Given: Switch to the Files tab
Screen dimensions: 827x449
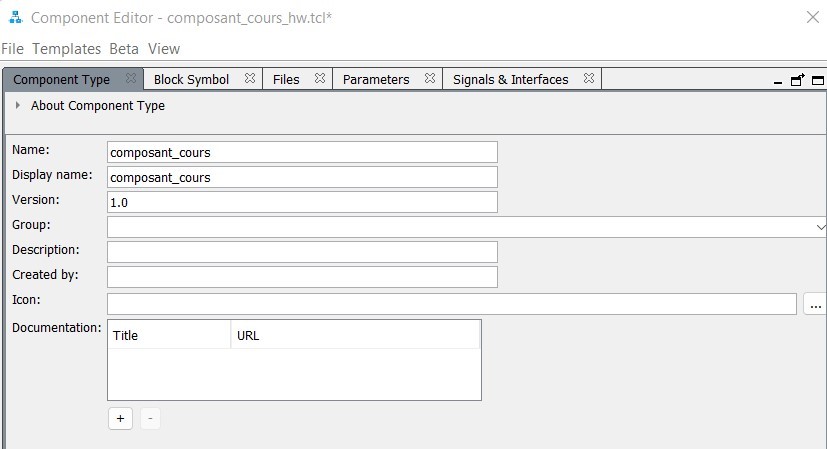Looking at the screenshot, I should coord(286,79).
